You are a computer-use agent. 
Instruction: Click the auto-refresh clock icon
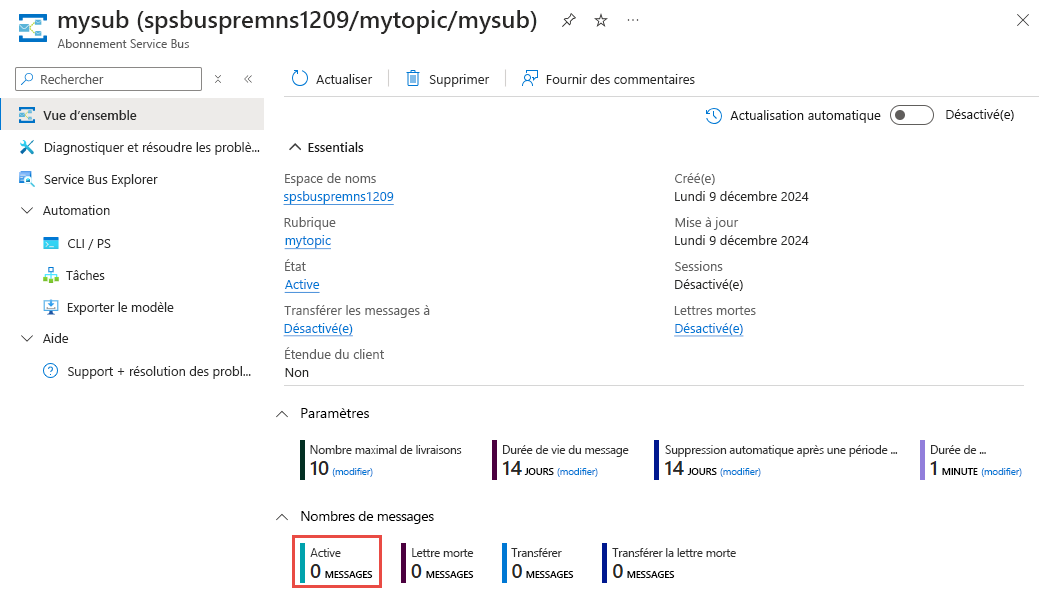(x=713, y=116)
